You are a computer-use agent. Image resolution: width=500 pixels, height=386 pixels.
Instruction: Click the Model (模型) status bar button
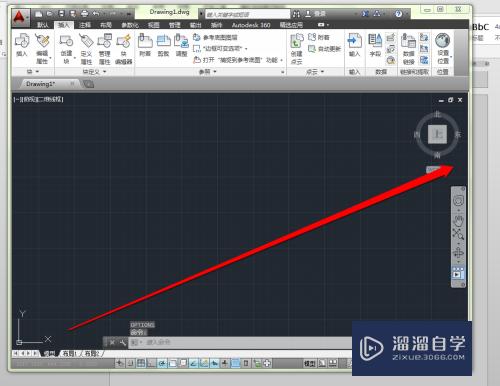[310, 363]
